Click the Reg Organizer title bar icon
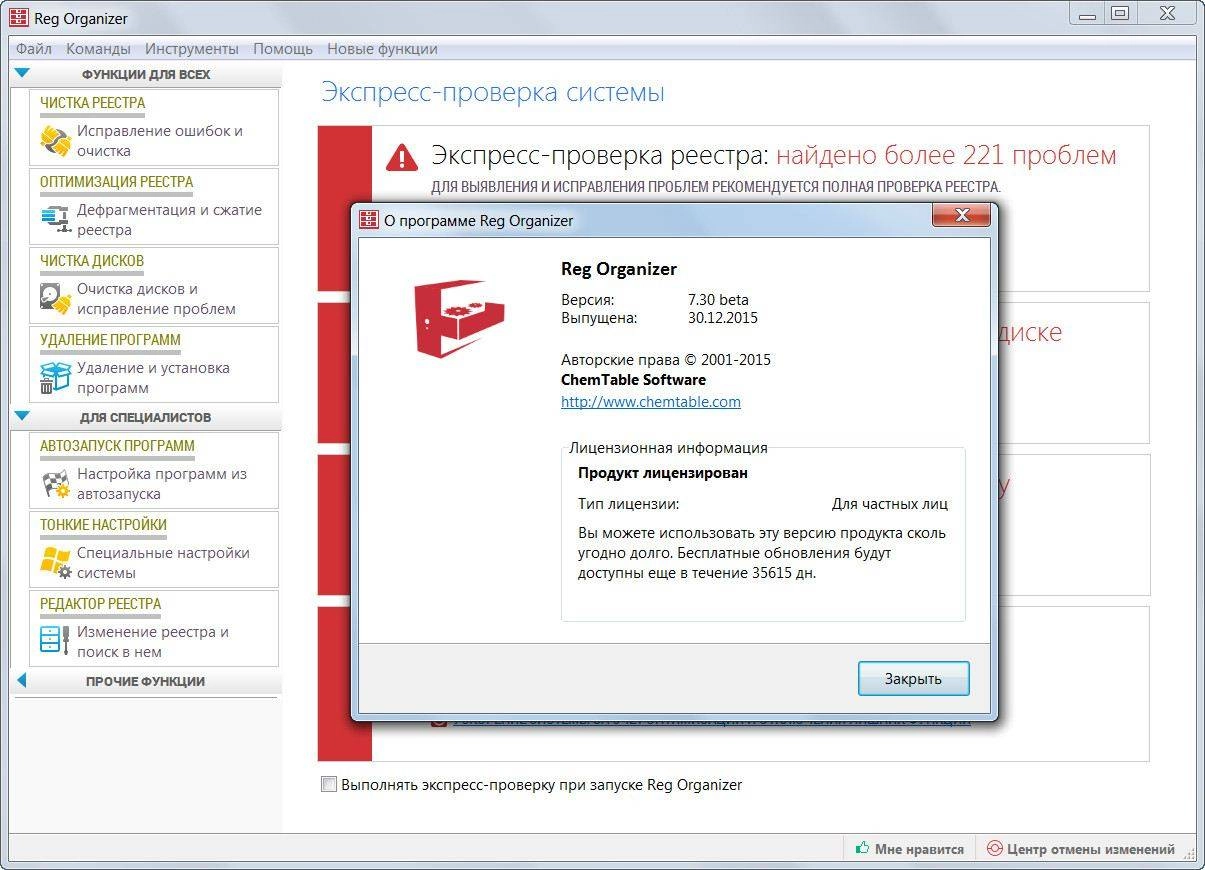Image resolution: width=1205 pixels, height=870 pixels. point(18,18)
